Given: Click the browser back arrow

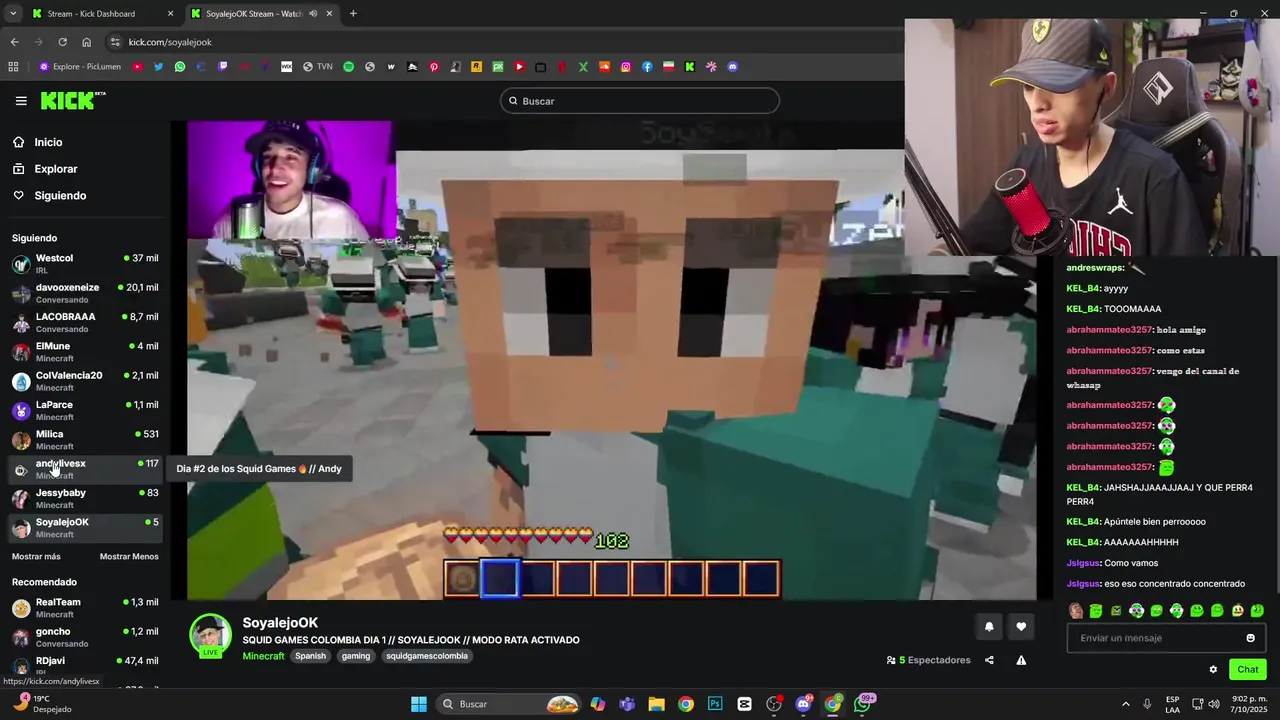Looking at the screenshot, I should (14, 42).
